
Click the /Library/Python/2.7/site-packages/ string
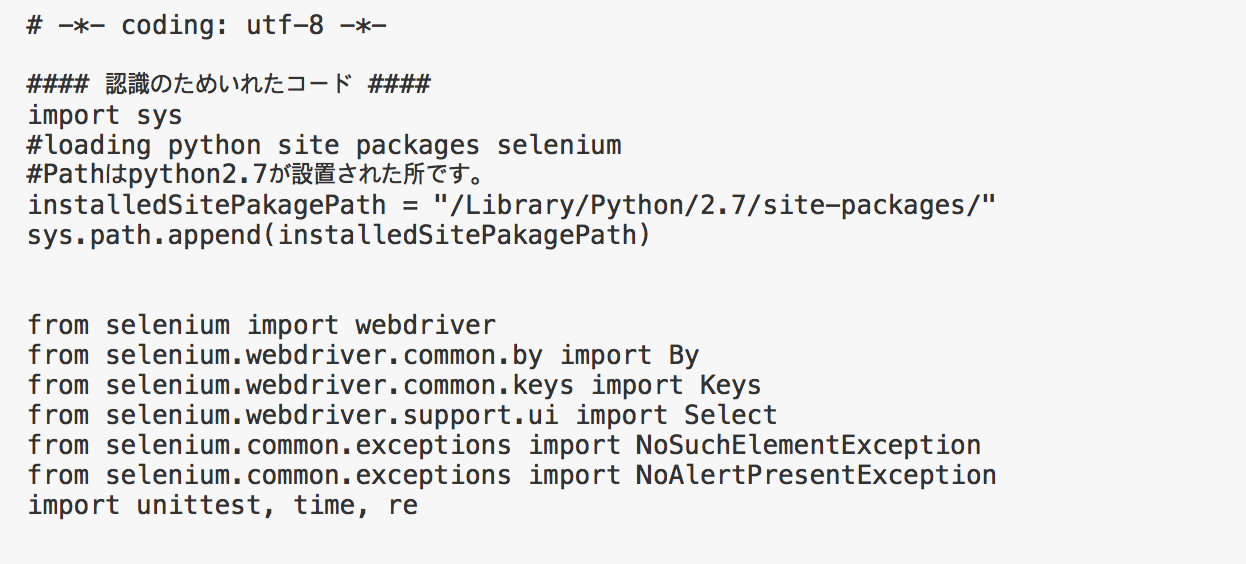[715, 205]
